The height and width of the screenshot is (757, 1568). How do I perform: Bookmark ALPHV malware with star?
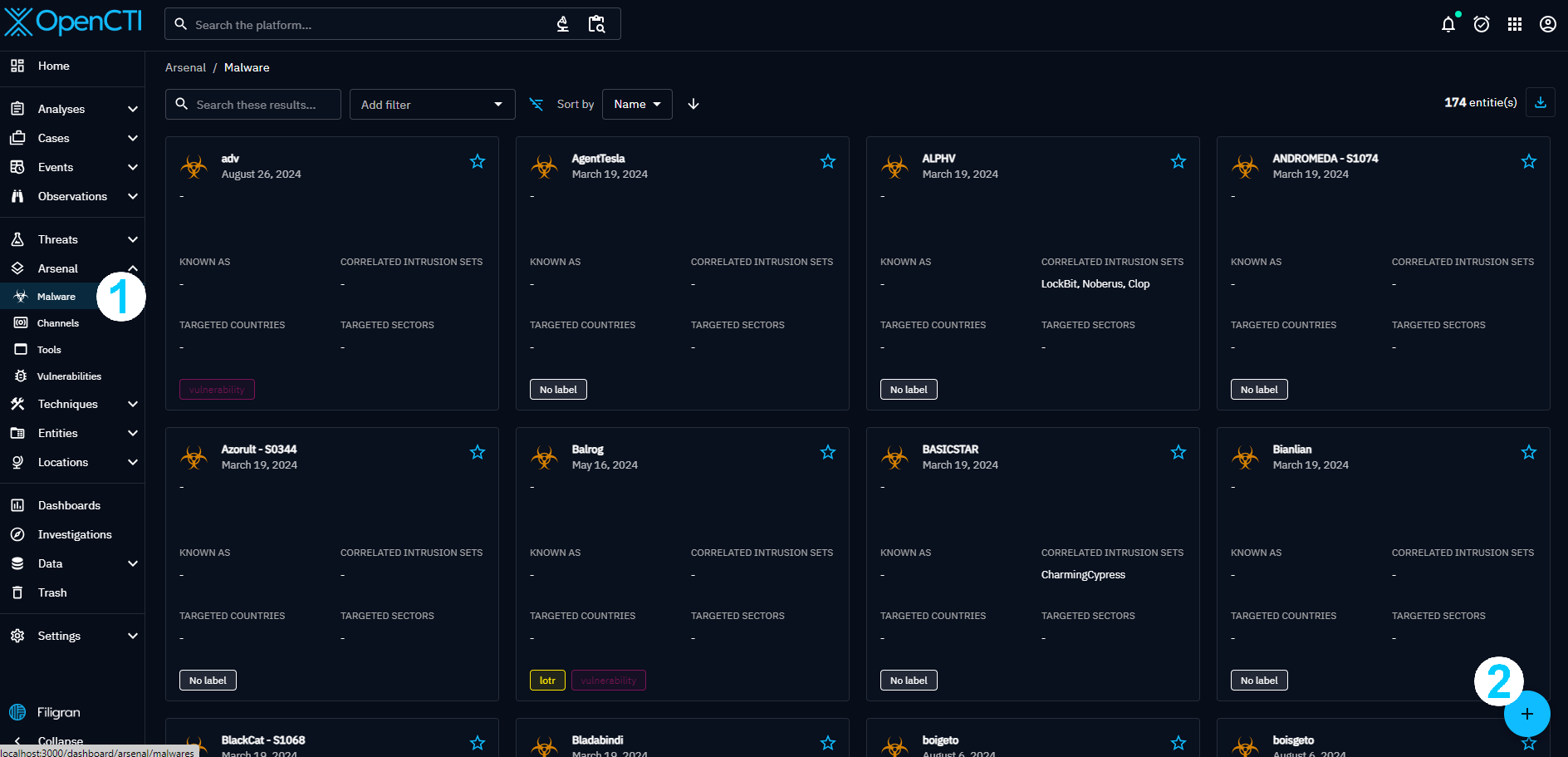1178,161
